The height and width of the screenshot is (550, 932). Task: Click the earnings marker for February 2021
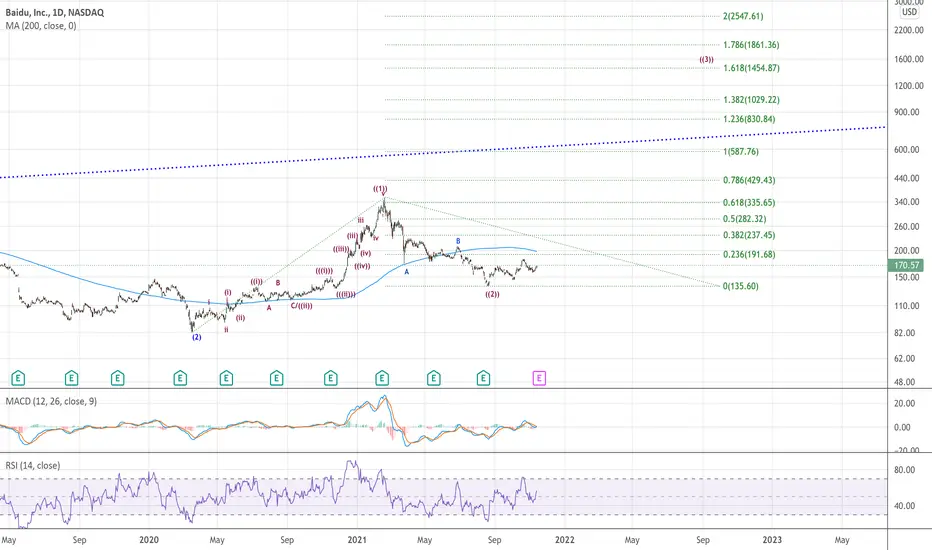tap(382, 378)
